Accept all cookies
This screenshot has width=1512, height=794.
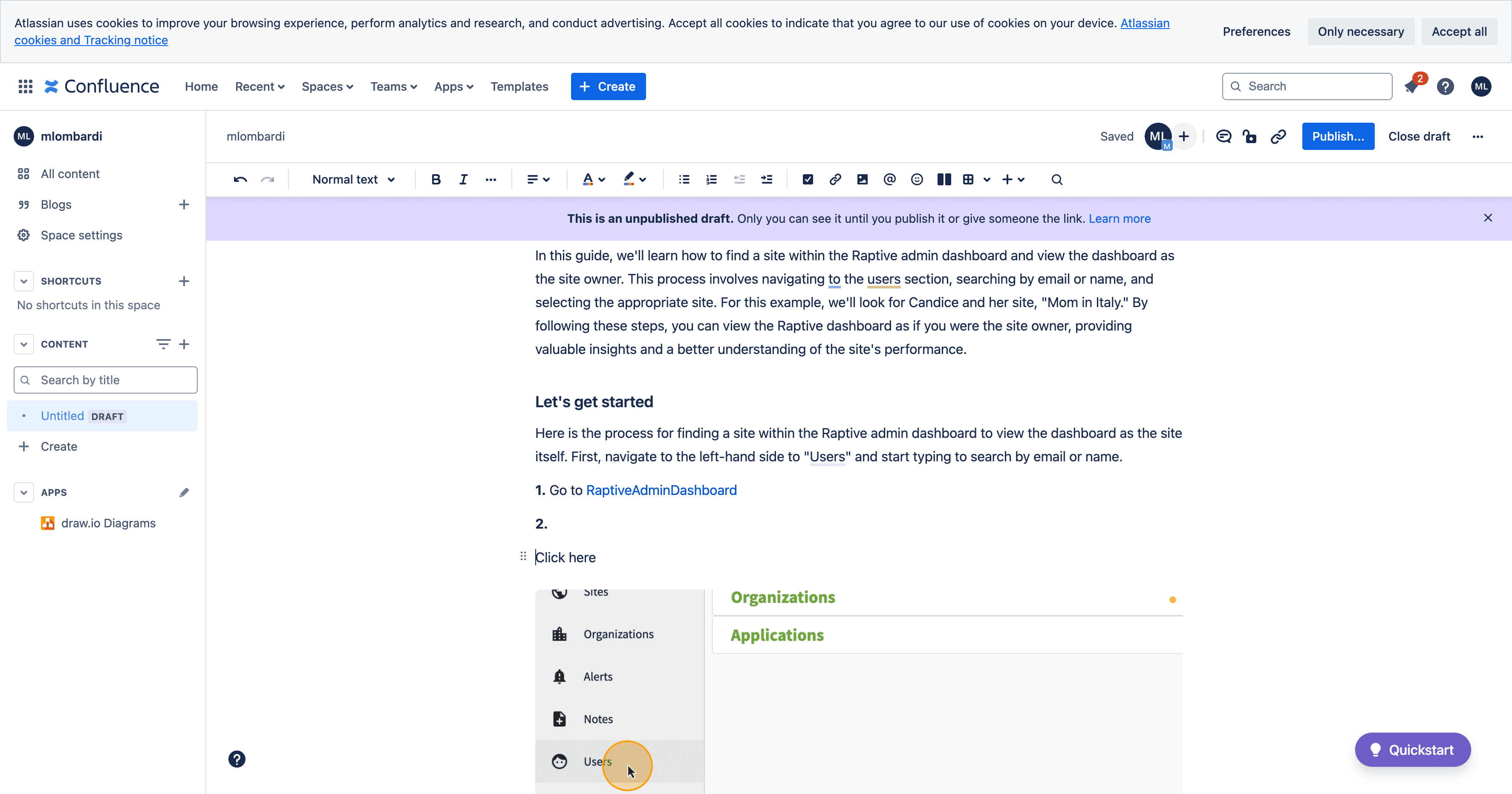click(1459, 32)
